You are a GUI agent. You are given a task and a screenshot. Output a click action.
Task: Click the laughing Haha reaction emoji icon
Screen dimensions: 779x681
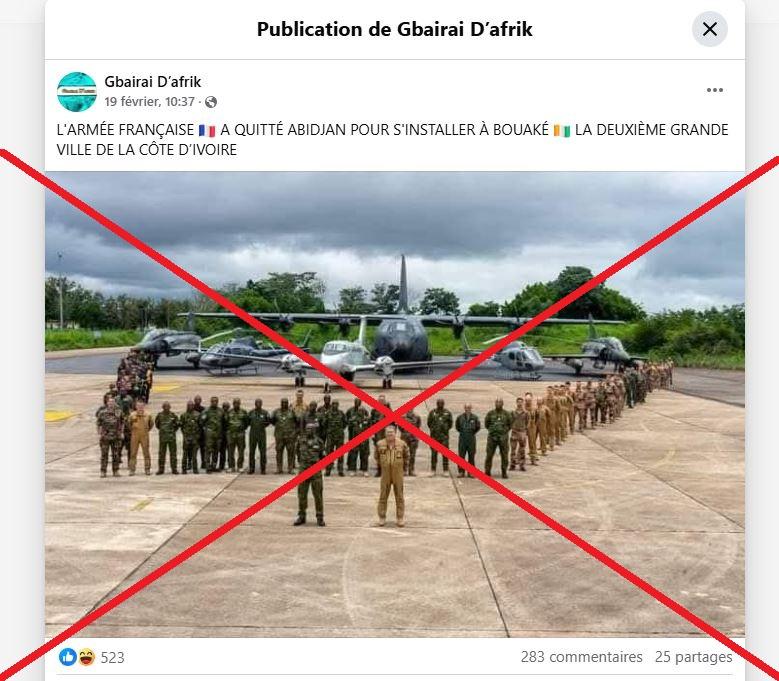[86, 657]
